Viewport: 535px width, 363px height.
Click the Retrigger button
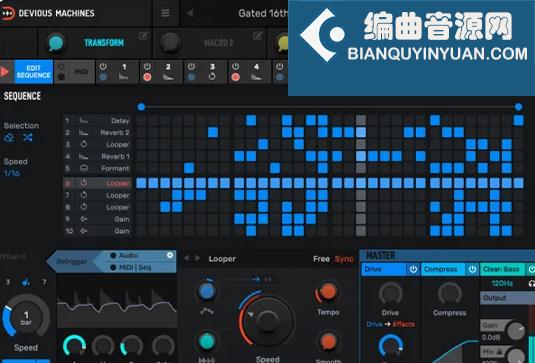(x=72, y=261)
